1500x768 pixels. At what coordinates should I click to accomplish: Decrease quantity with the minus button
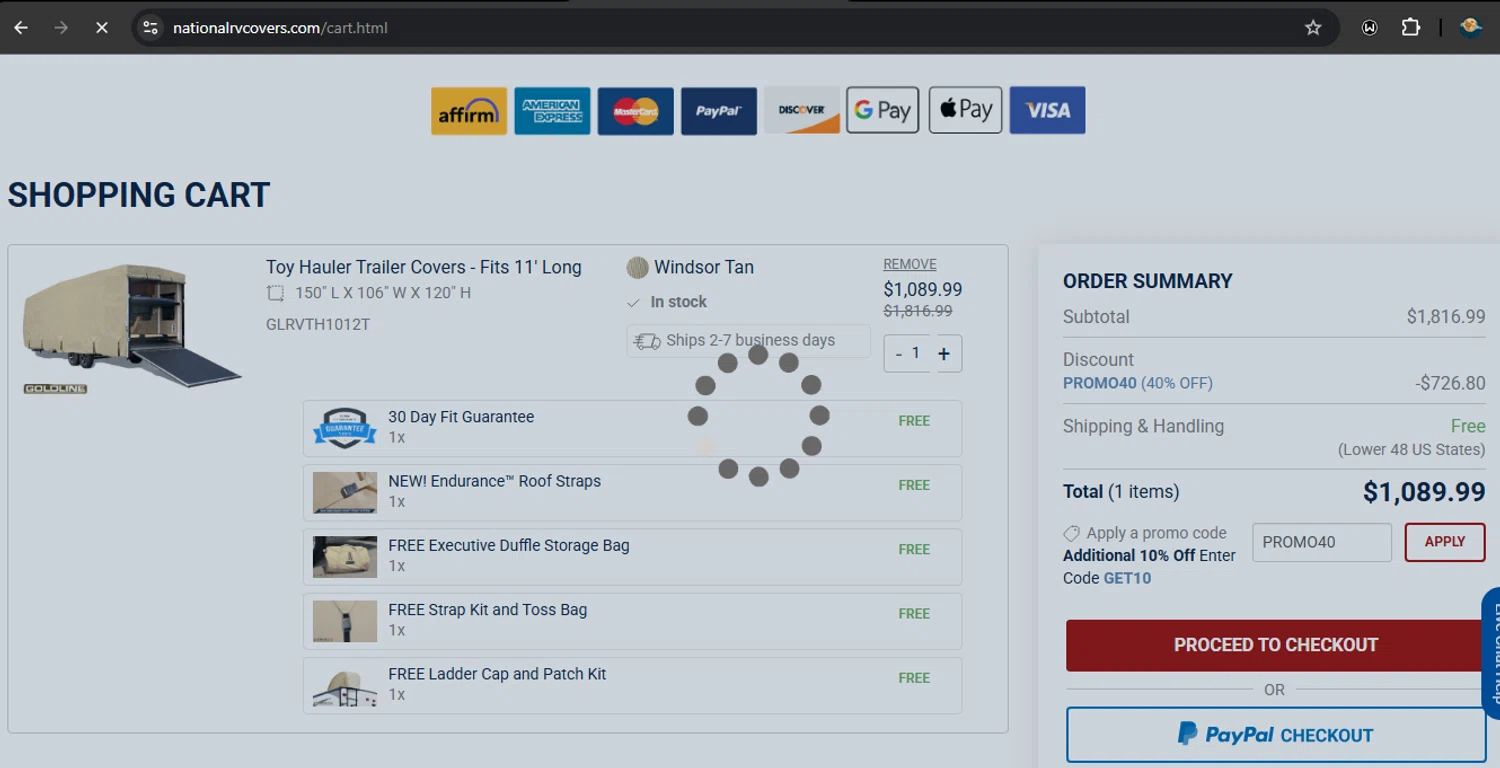pos(898,353)
